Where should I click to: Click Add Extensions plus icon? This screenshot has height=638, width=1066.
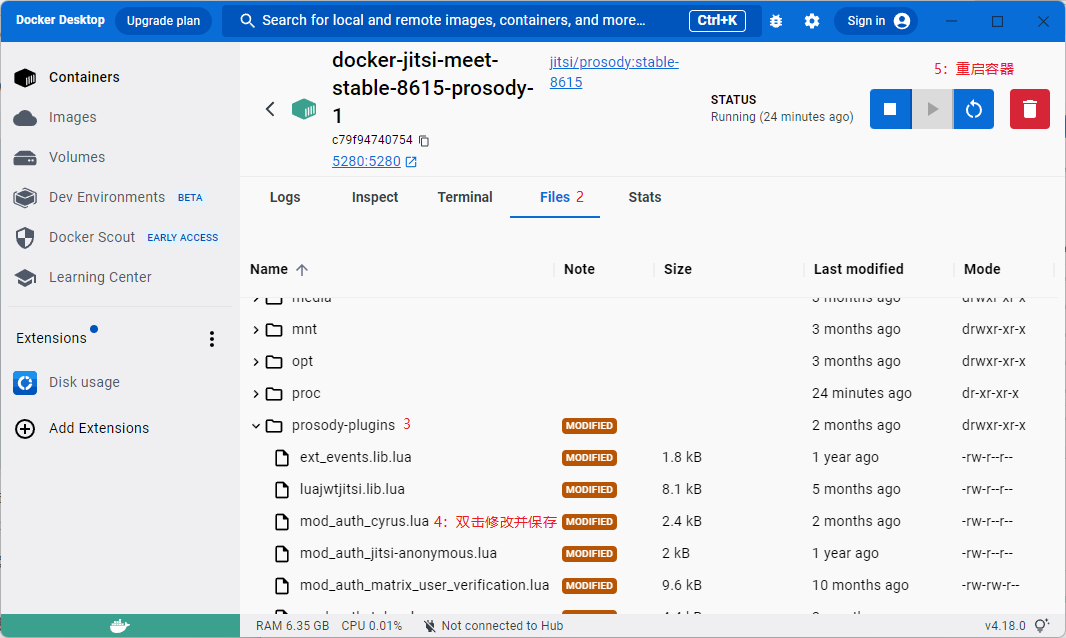click(25, 429)
